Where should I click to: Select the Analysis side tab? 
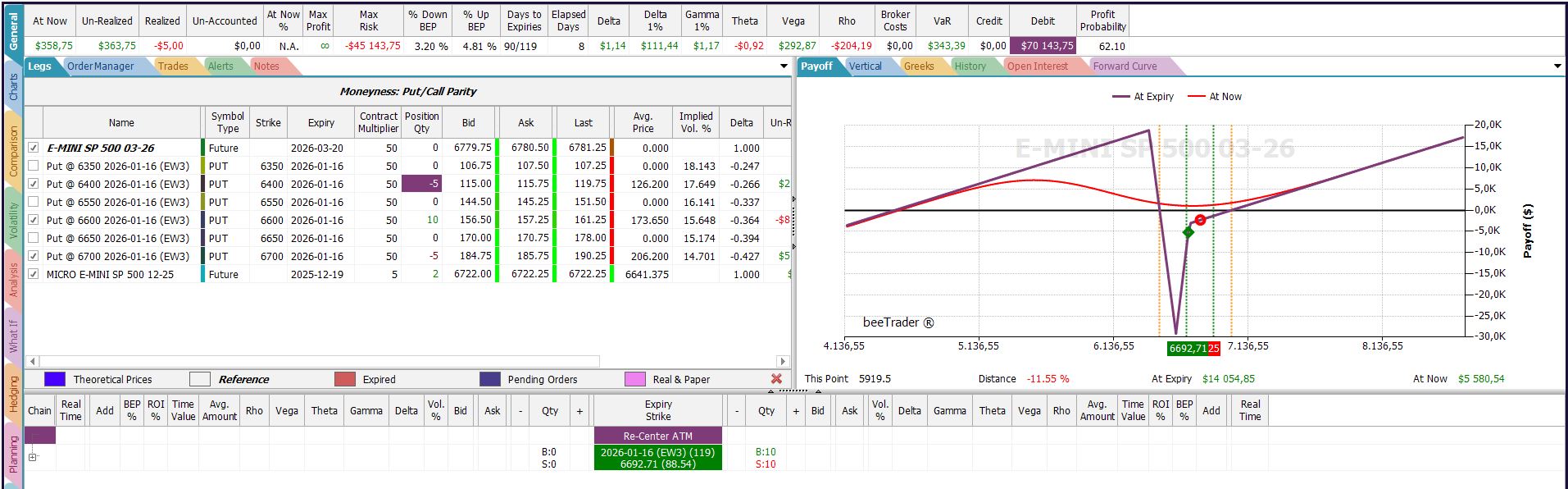pos(13,281)
